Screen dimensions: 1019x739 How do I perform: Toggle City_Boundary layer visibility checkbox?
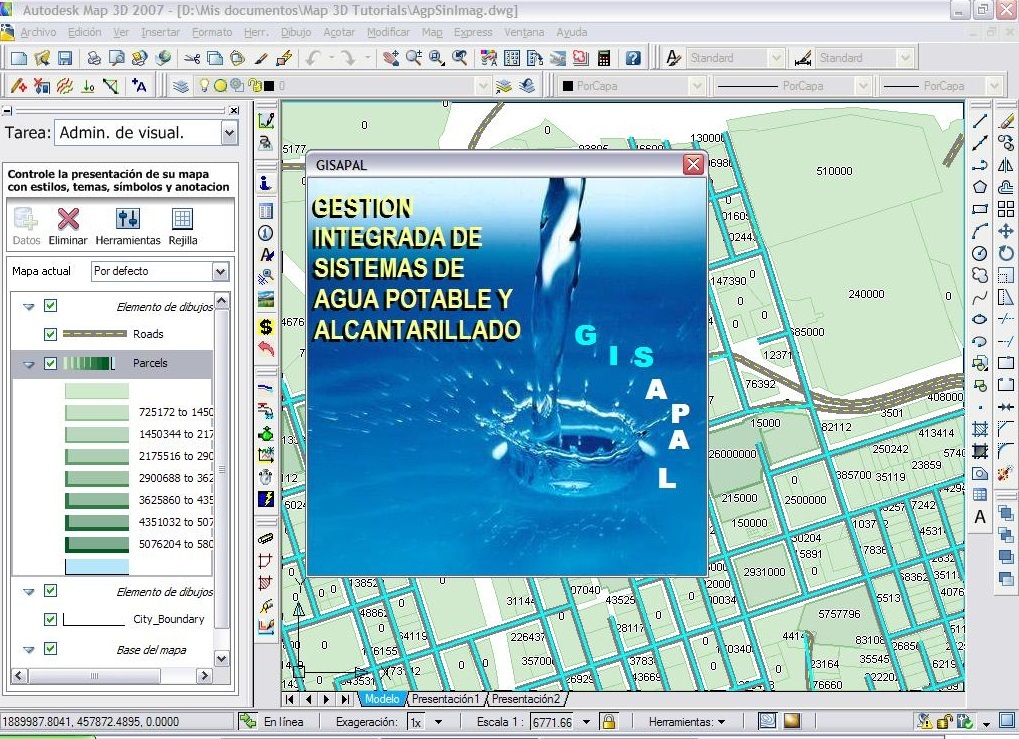51,619
